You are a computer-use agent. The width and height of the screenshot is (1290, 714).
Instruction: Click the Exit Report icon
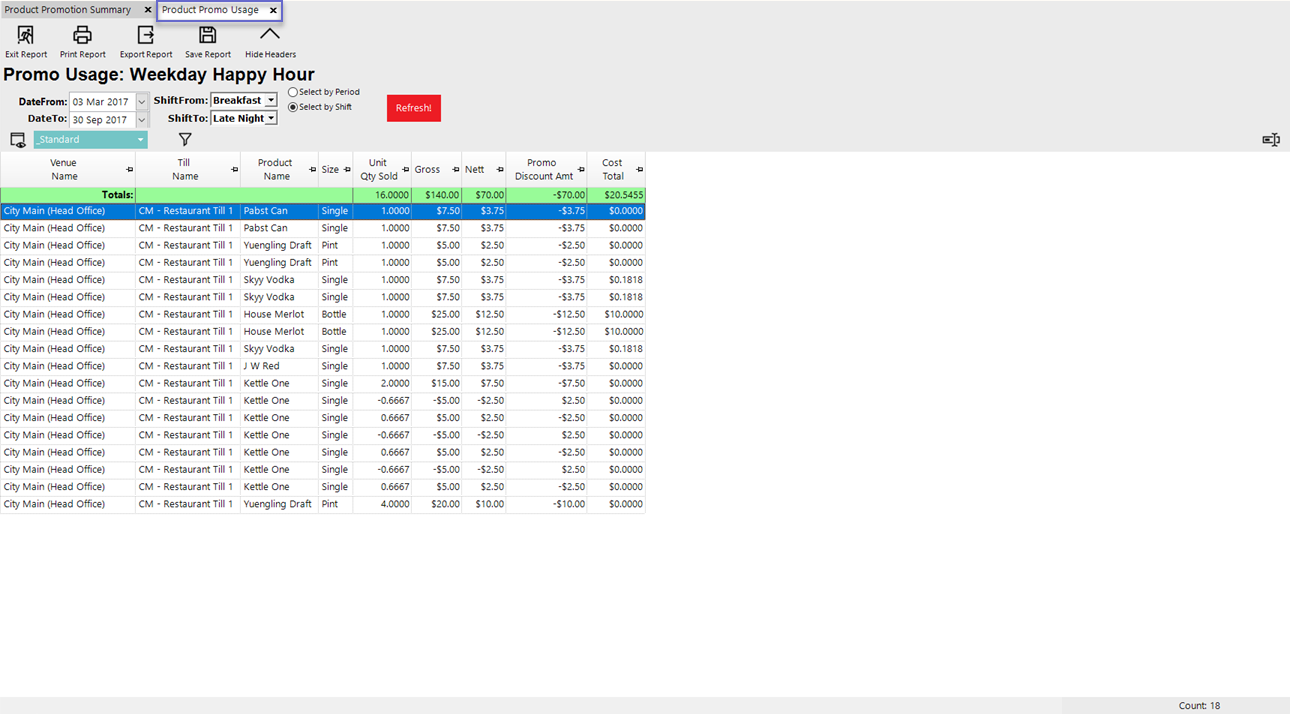(26, 36)
